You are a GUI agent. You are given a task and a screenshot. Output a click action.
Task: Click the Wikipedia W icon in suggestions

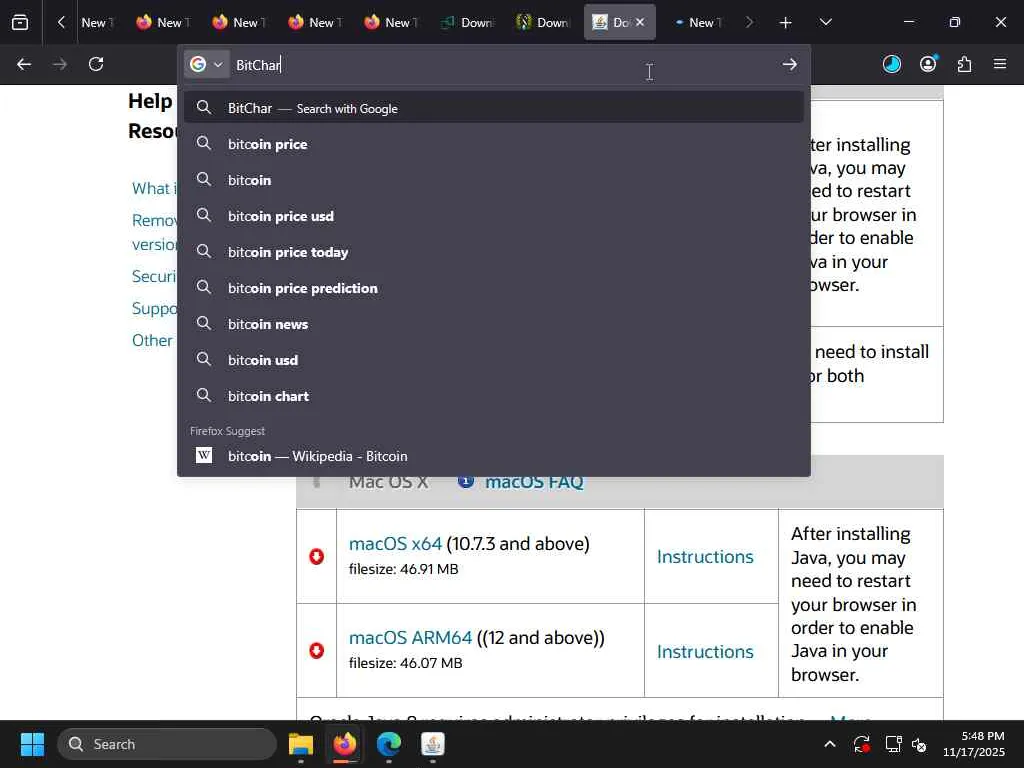204,455
